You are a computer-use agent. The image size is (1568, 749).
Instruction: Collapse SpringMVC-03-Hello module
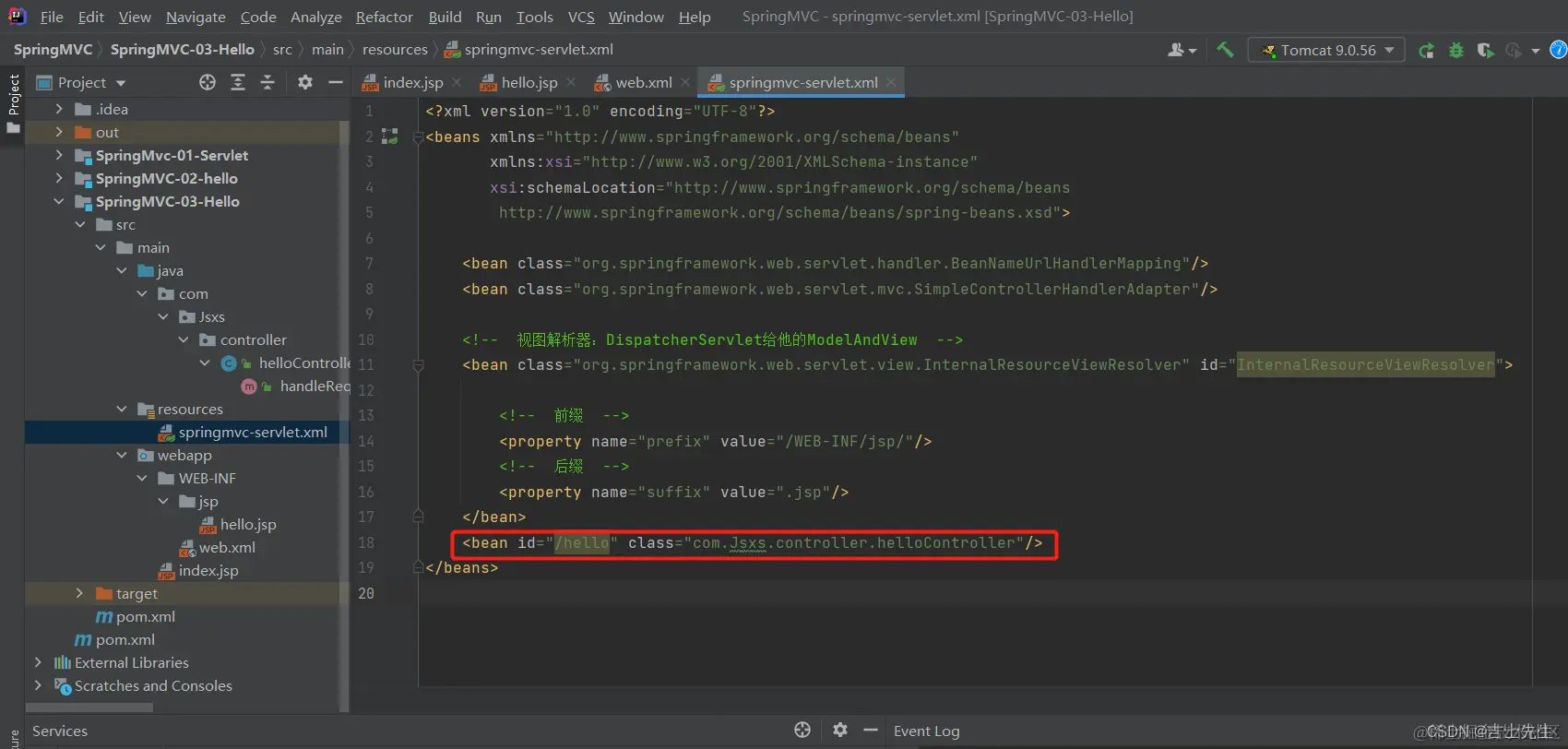[59, 201]
